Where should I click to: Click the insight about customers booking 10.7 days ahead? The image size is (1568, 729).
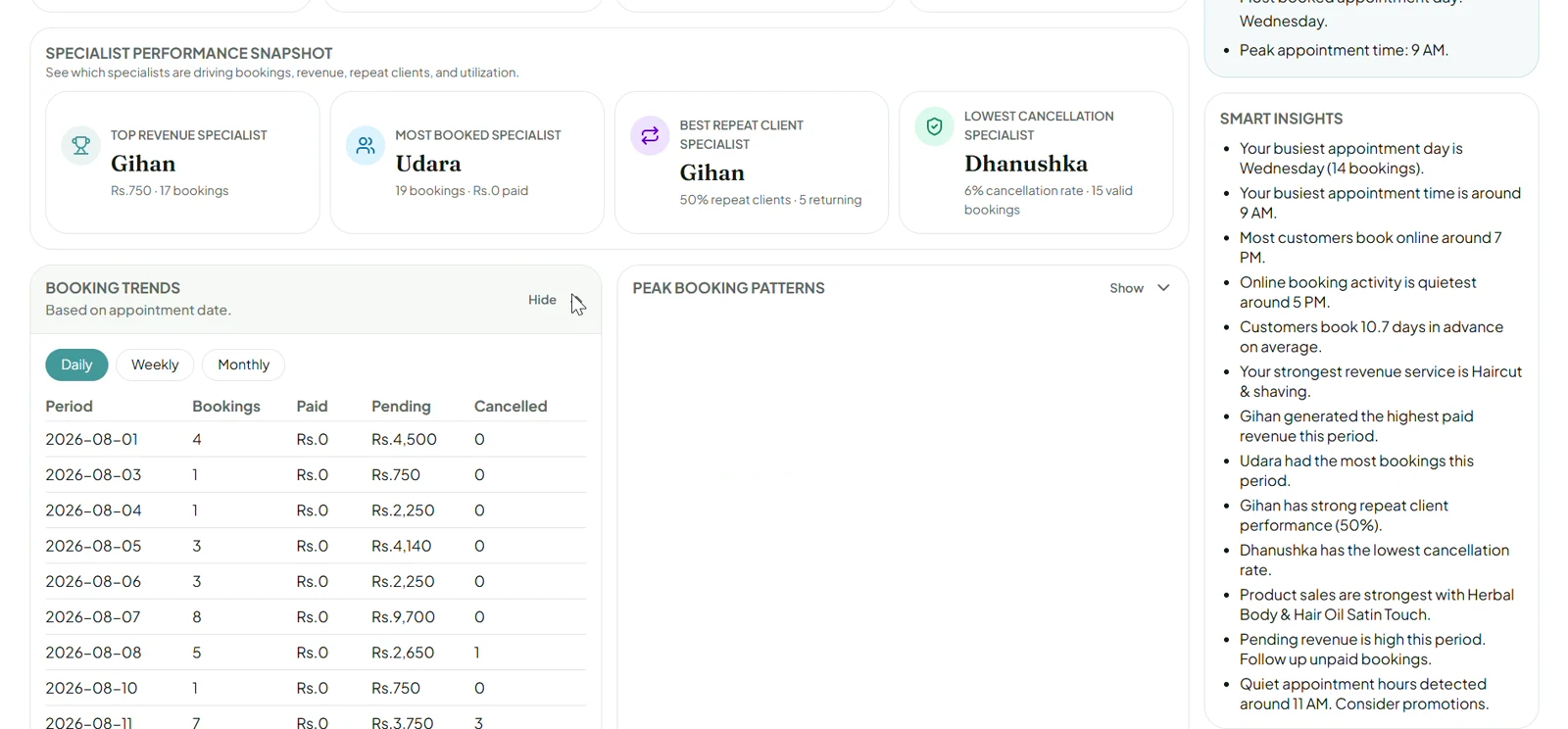(1371, 337)
